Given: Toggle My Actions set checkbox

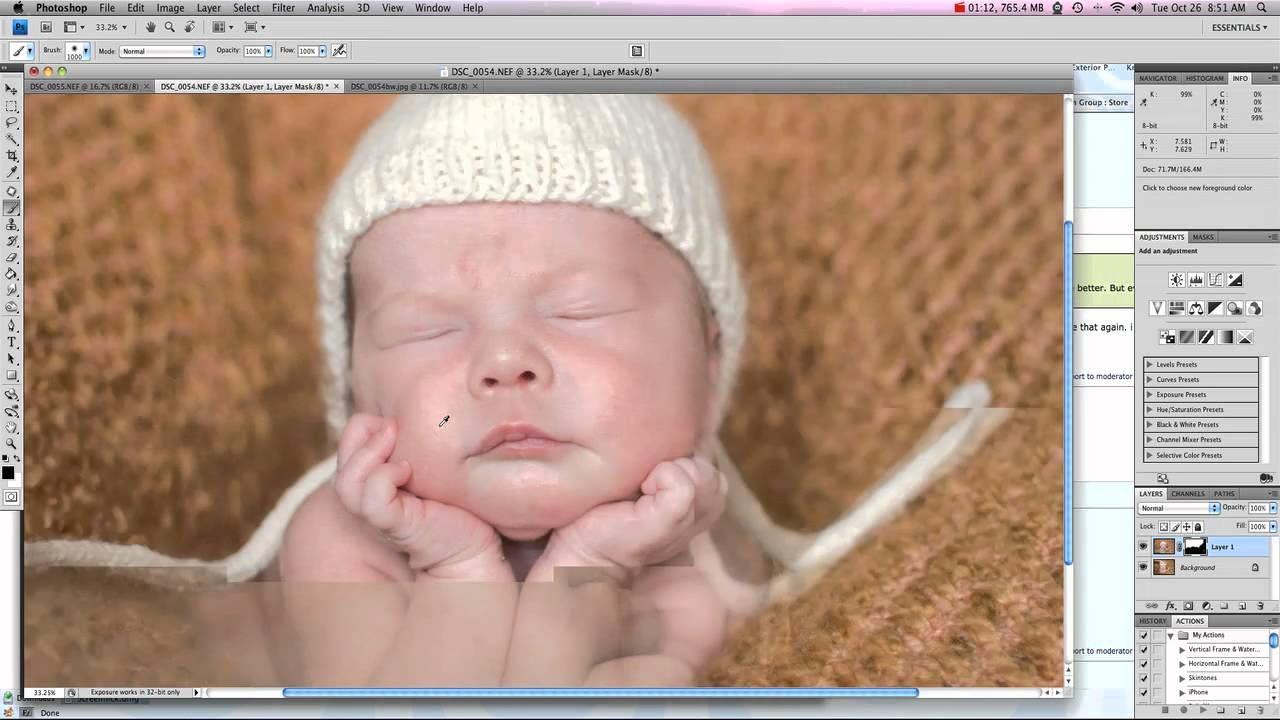Looking at the screenshot, I should click(1144, 635).
